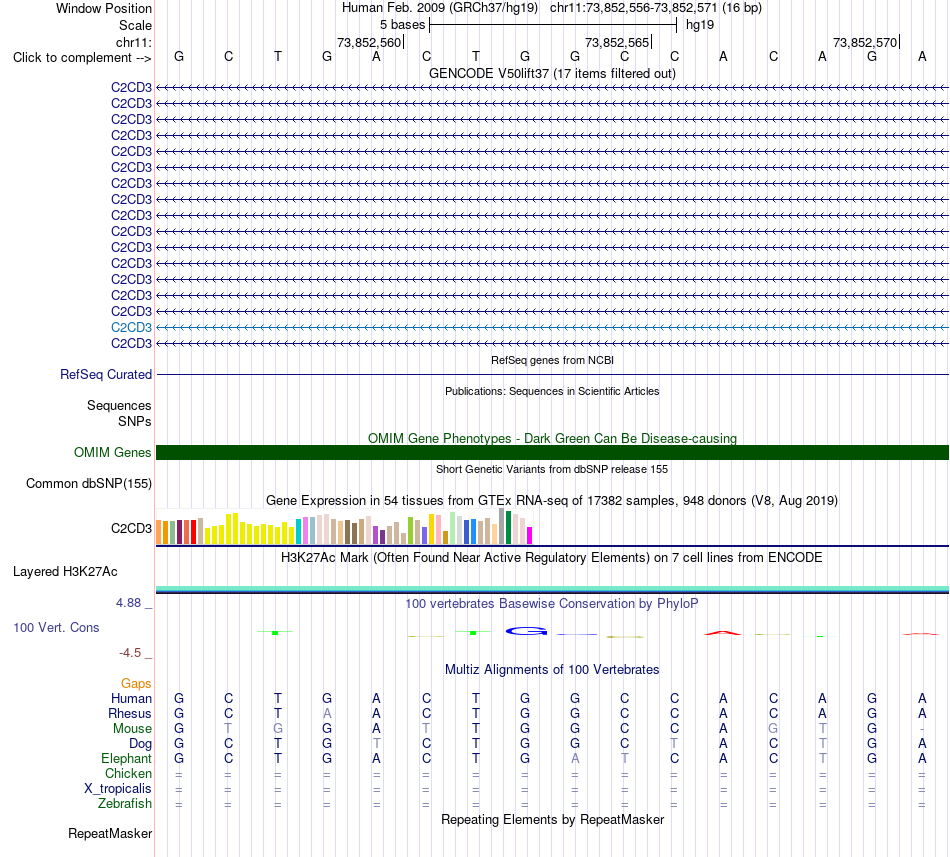
Task: Select the X_tropicalis alignment row label
Action: click(x=118, y=789)
